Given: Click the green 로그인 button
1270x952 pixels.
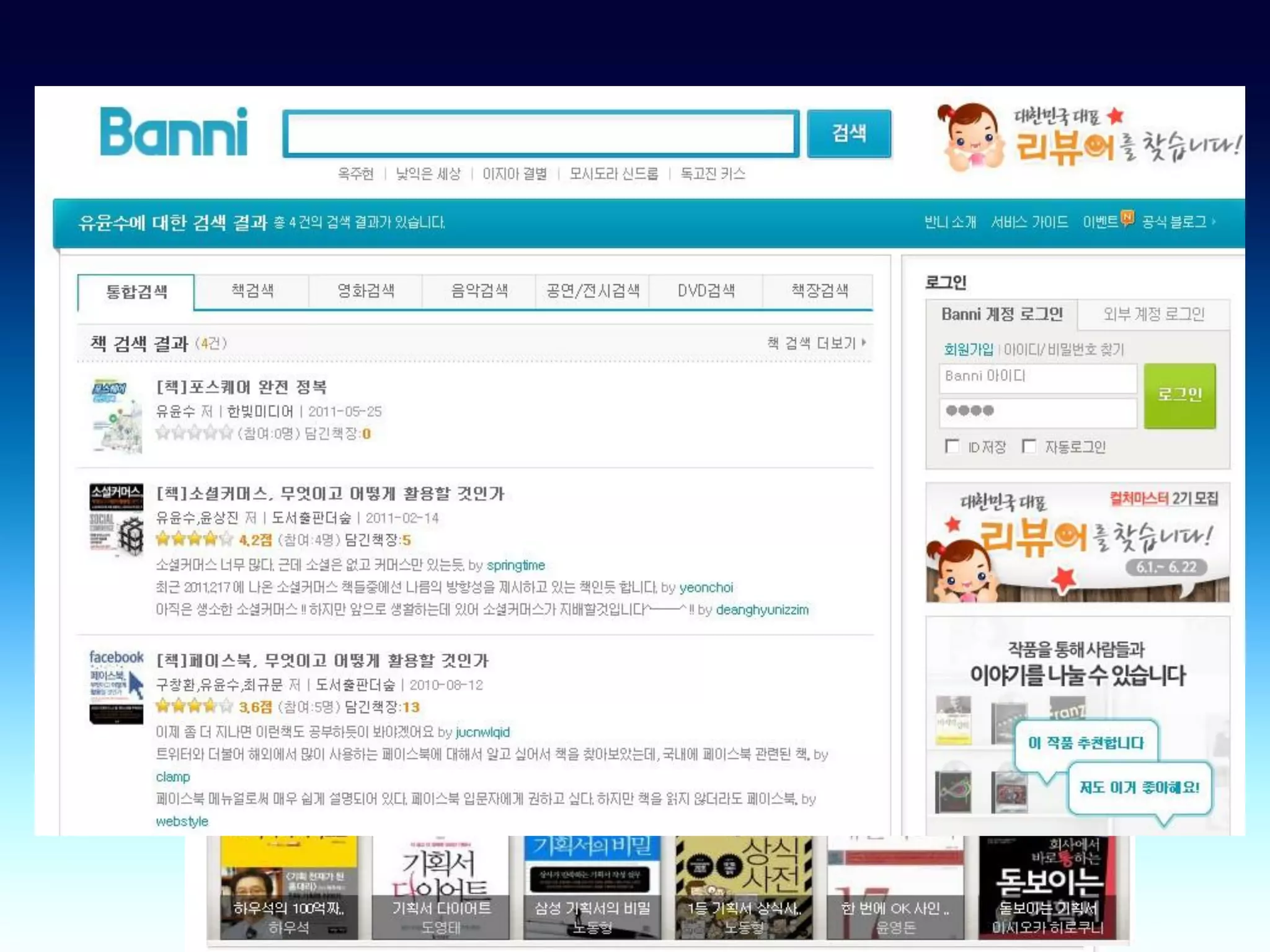Looking at the screenshot, I should (1179, 395).
